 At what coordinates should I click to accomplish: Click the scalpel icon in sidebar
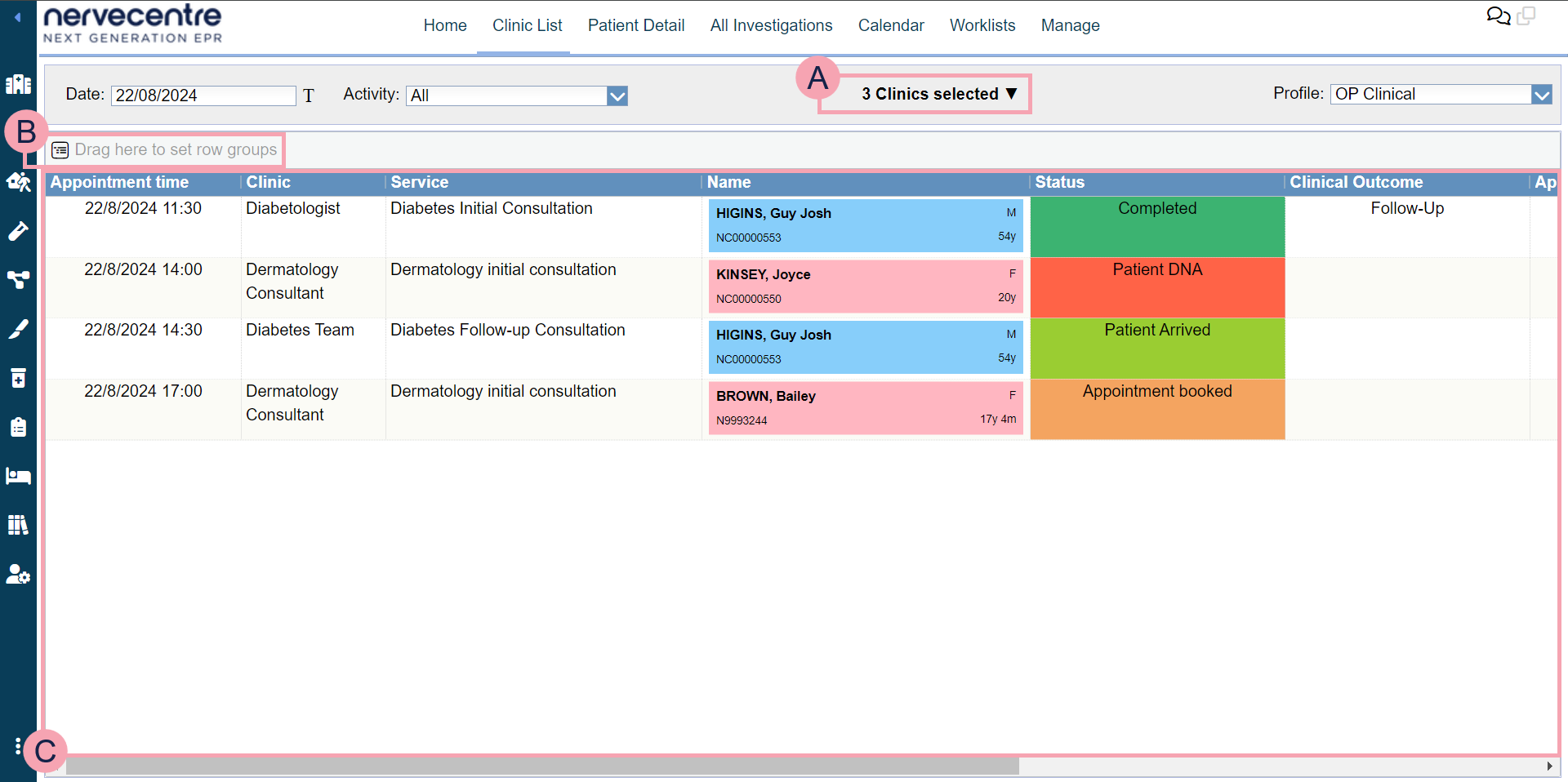coord(18,329)
